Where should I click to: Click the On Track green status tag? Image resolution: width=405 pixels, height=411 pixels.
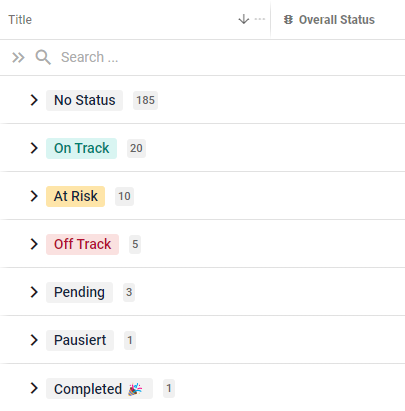point(81,148)
